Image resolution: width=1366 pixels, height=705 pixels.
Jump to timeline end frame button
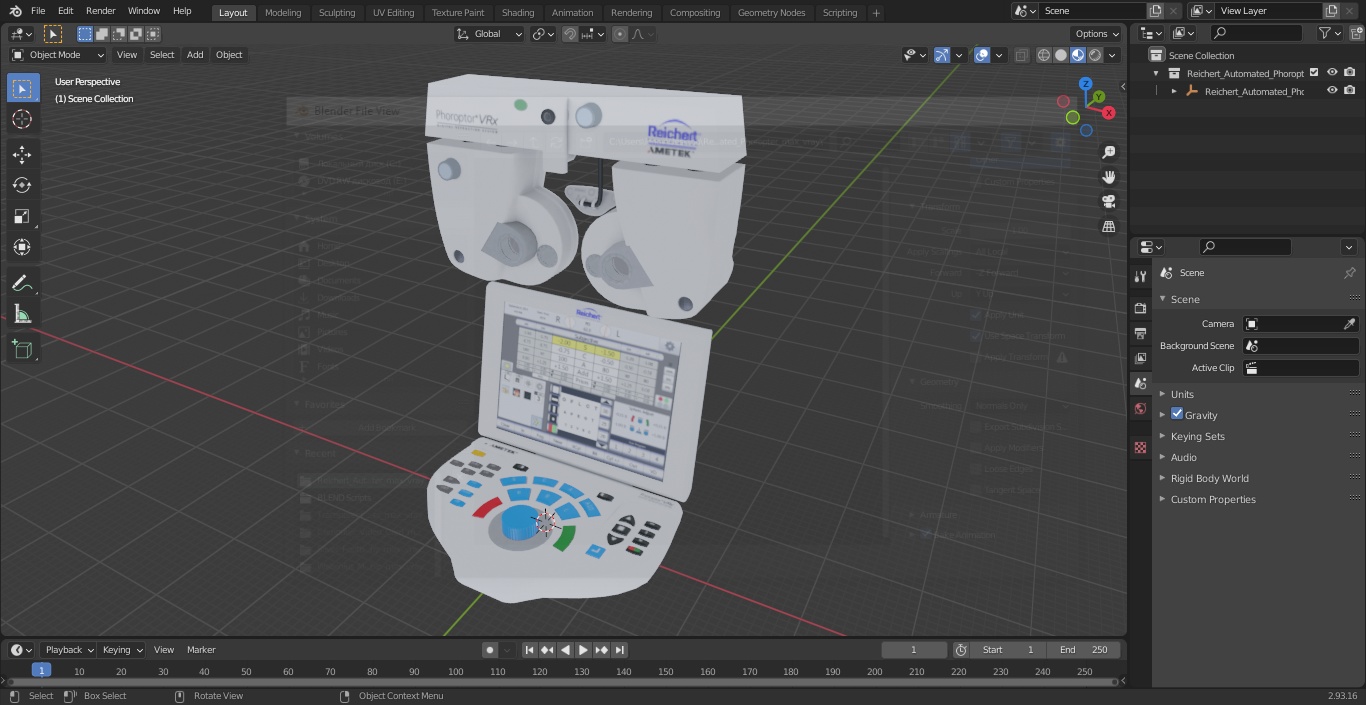coord(619,650)
